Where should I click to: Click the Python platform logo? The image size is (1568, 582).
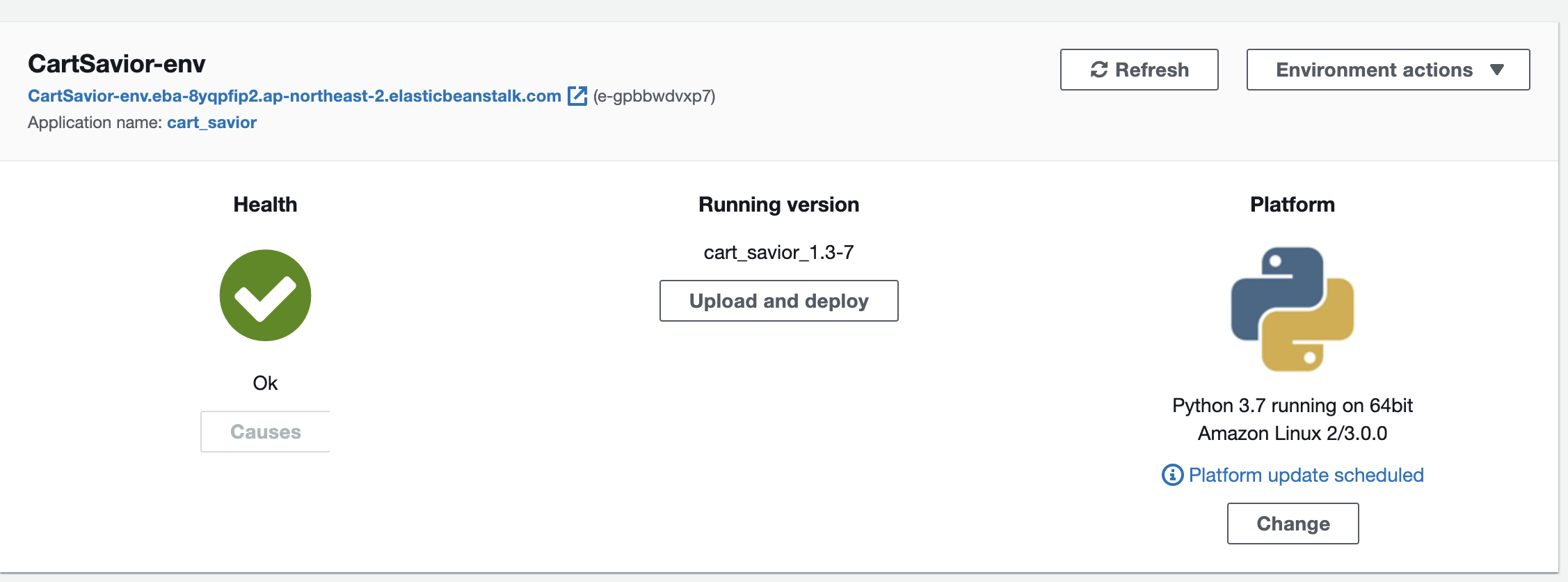(1292, 309)
